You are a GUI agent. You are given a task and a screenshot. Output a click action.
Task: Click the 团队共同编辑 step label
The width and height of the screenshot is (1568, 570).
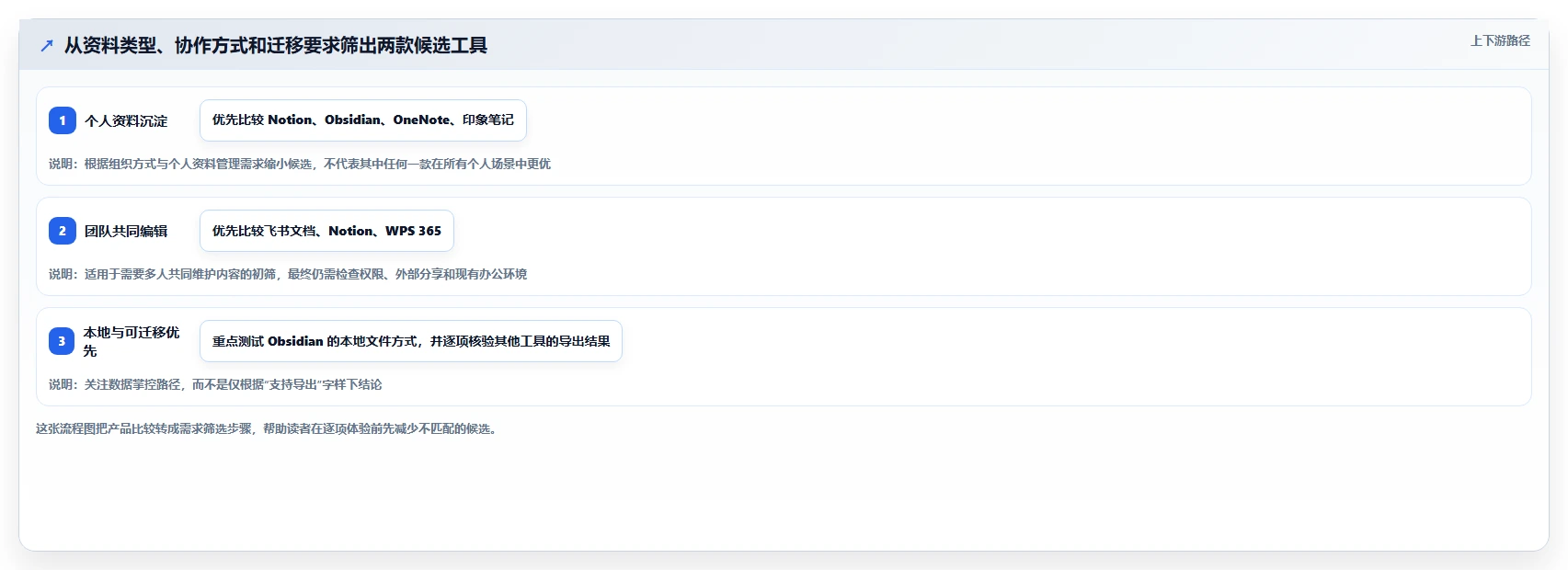pos(126,231)
